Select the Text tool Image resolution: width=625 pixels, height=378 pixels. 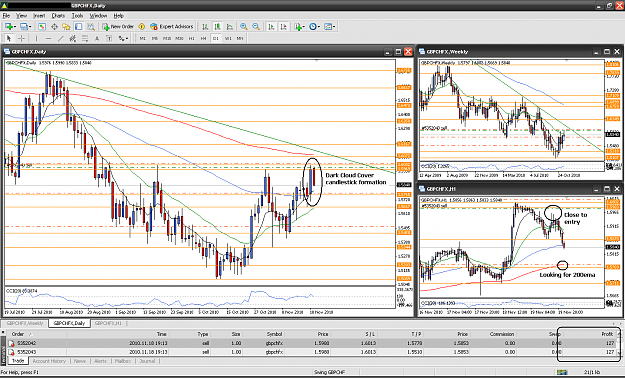97,38
